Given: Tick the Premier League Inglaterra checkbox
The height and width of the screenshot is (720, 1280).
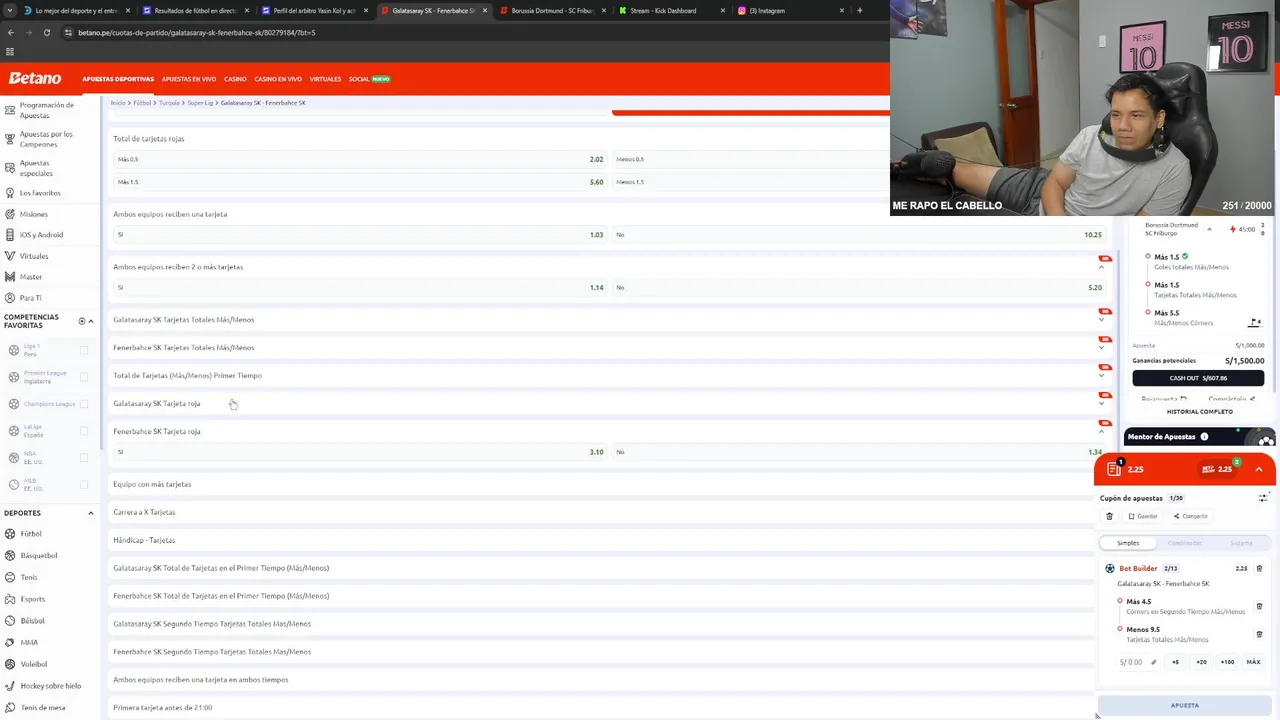Looking at the screenshot, I should 84,377.
